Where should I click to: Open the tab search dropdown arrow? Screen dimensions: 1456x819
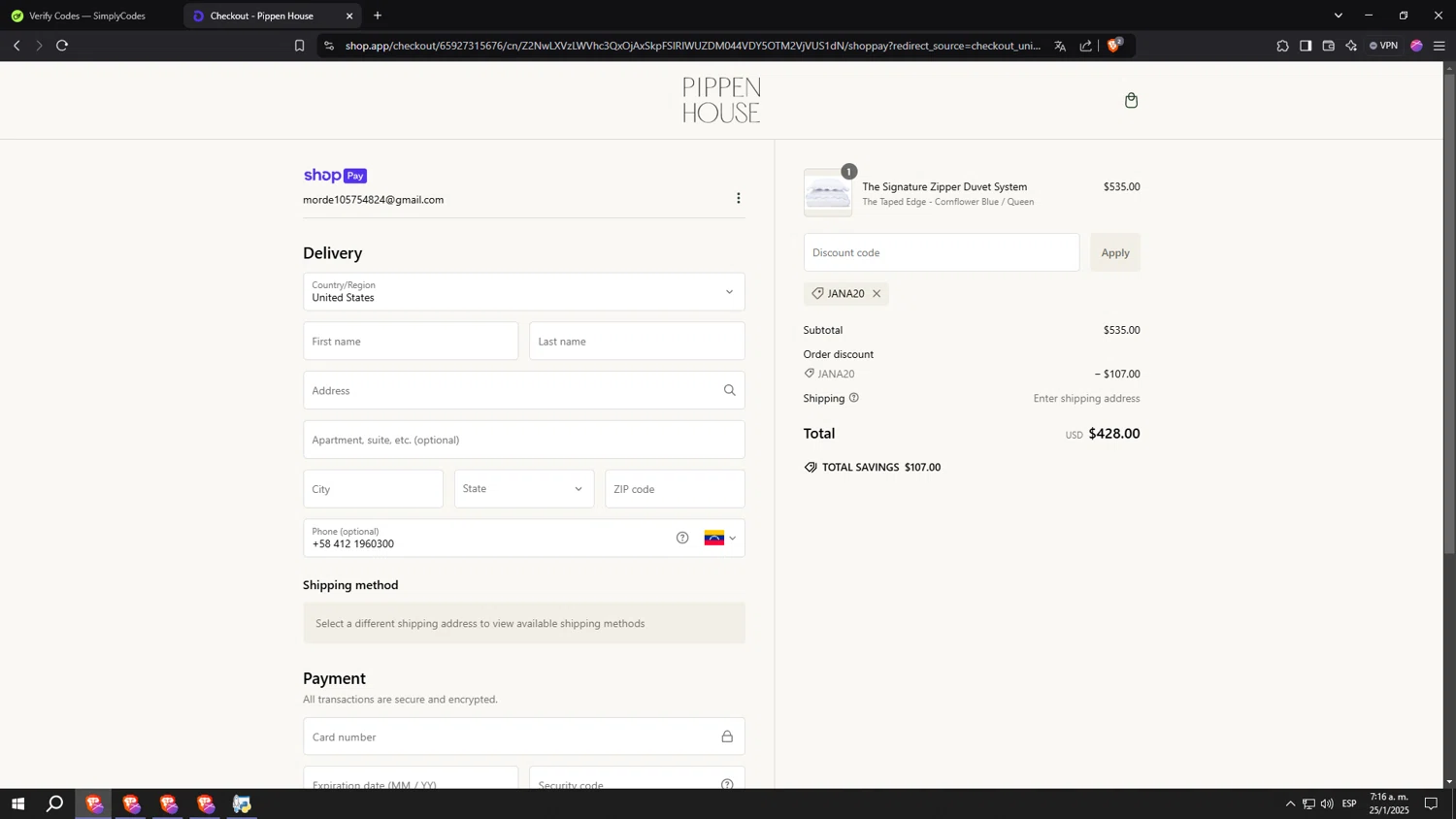(1339, 16)
